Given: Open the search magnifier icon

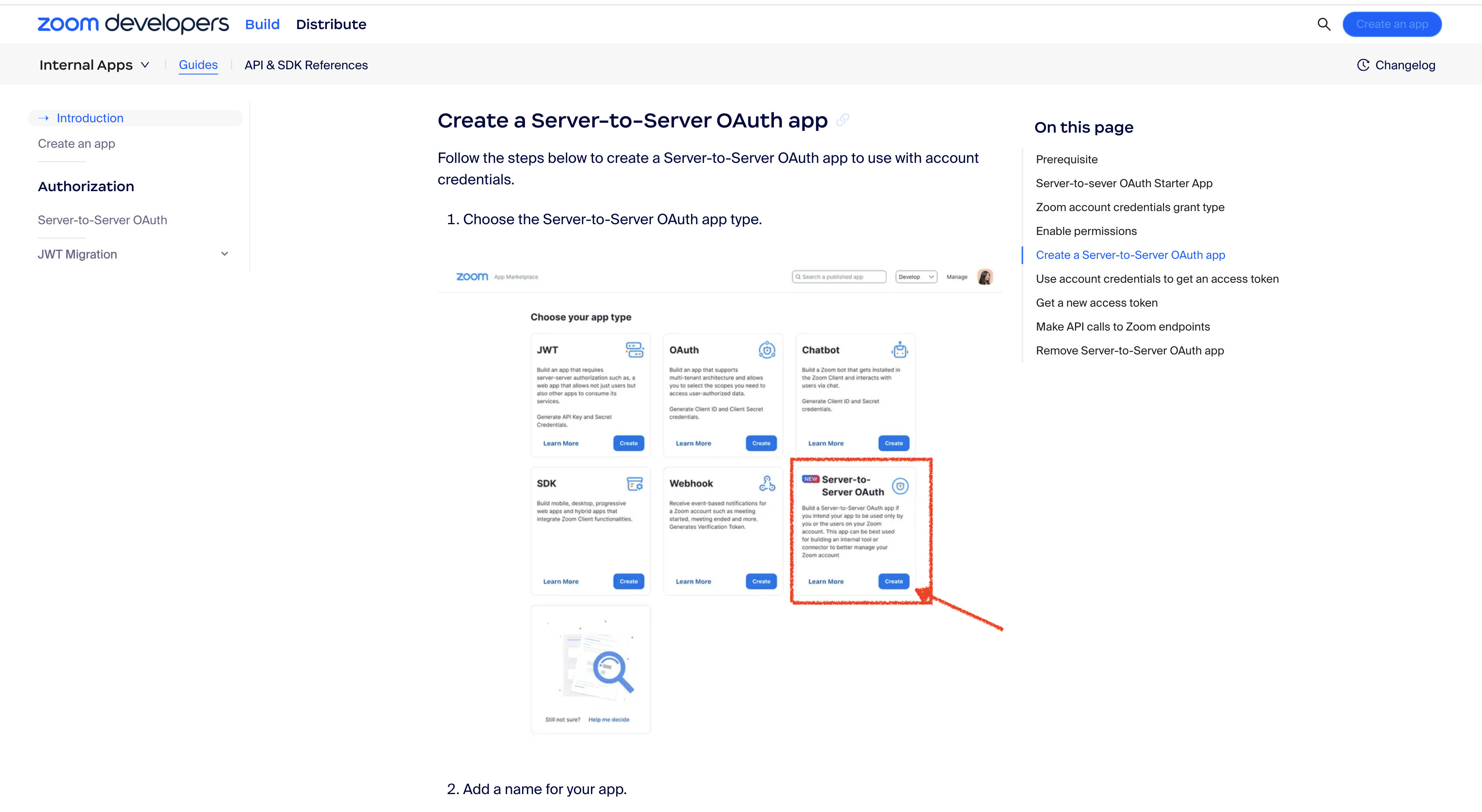Looking at the screenshot, I should point(1324,24).
